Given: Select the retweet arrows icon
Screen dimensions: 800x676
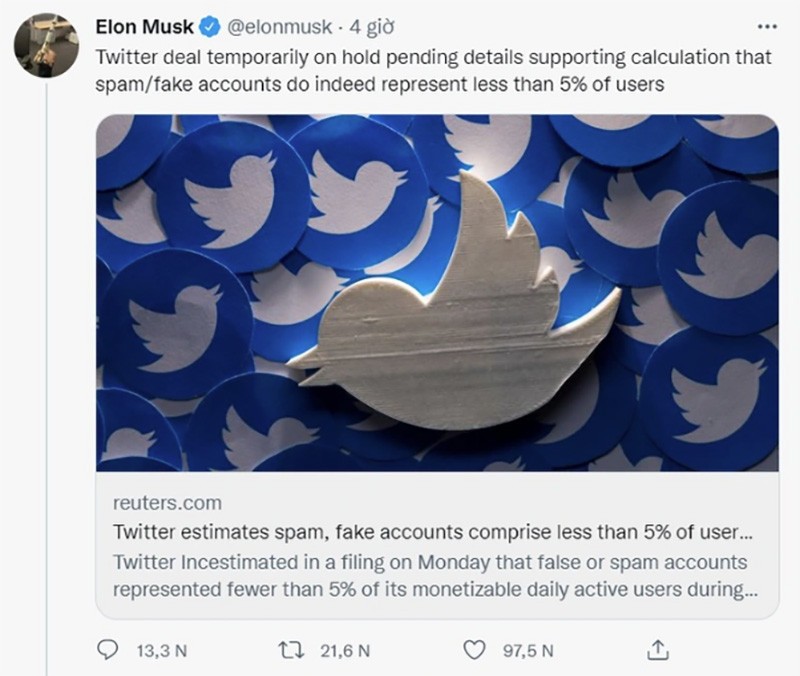Looking at the screenshot, I should (290, 649).
